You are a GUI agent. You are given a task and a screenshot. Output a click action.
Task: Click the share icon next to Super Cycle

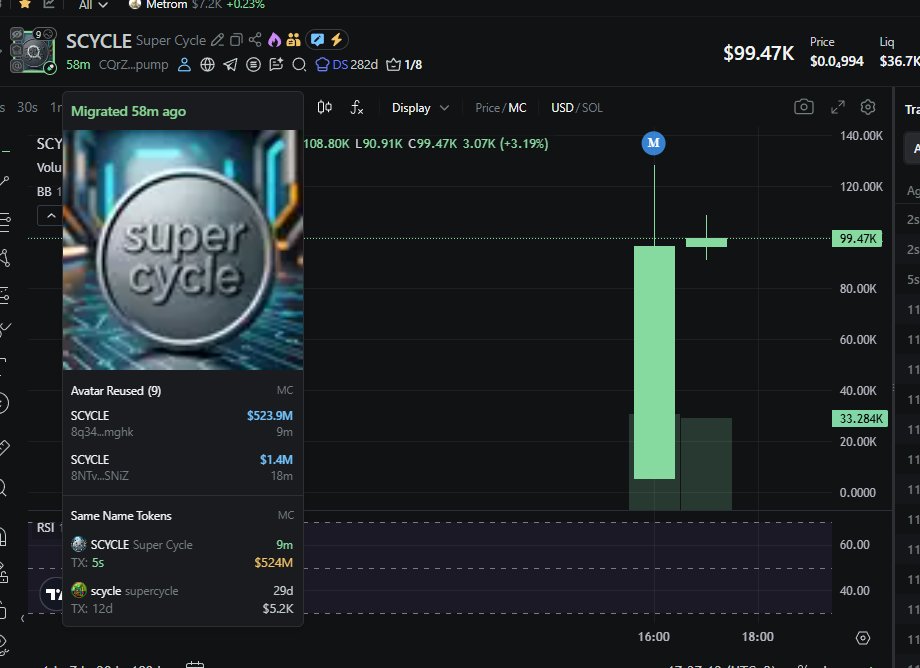255,41
